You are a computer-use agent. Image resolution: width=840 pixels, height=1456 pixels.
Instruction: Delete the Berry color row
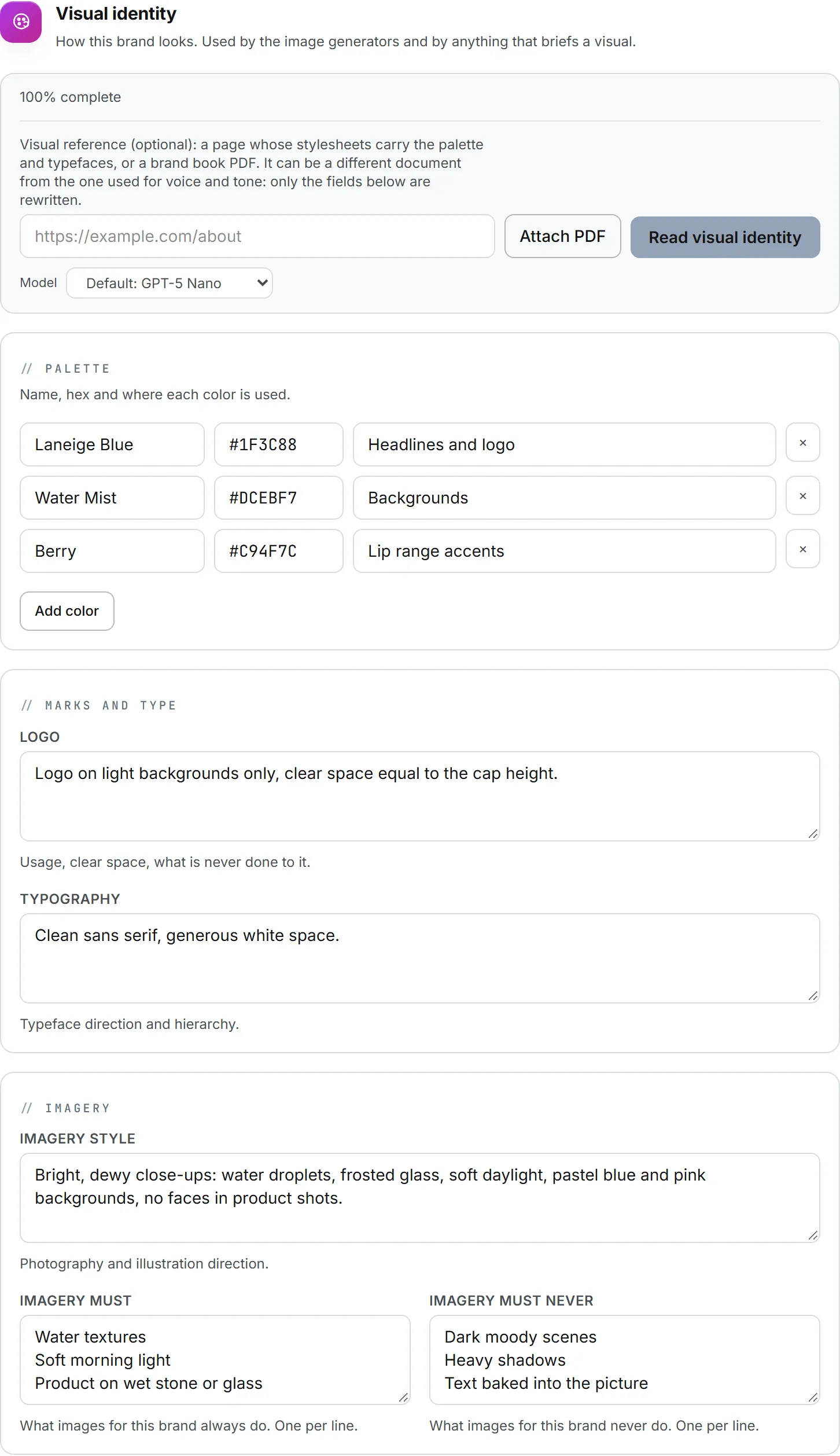(x=802, y=549)
